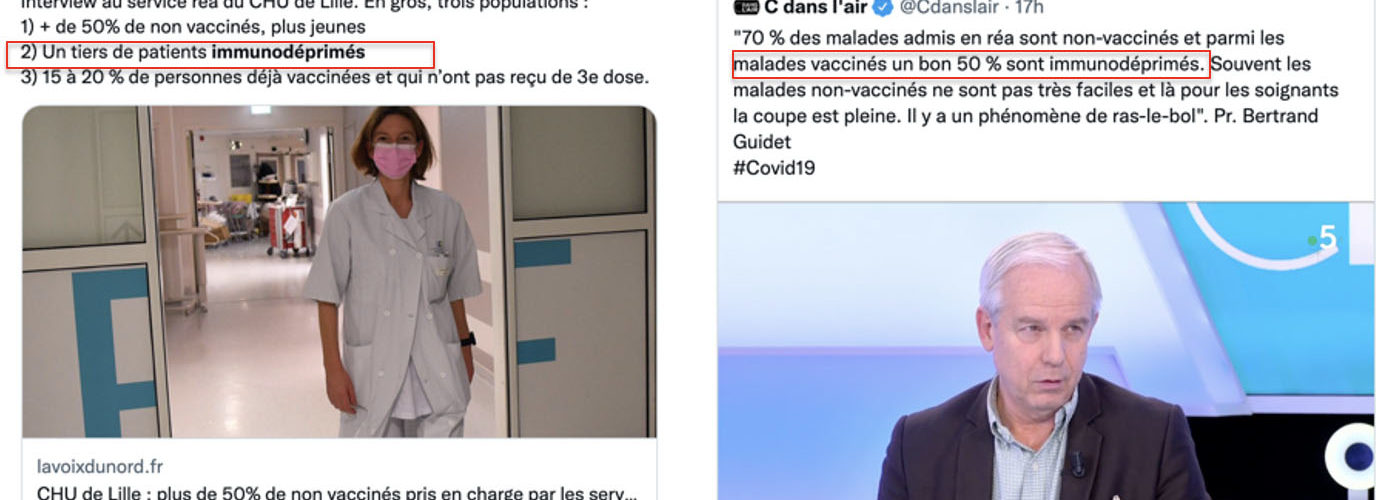Open the 17h tweet timestamp
Viewport: 1392px width, 500px height.
click(1030, 8)
